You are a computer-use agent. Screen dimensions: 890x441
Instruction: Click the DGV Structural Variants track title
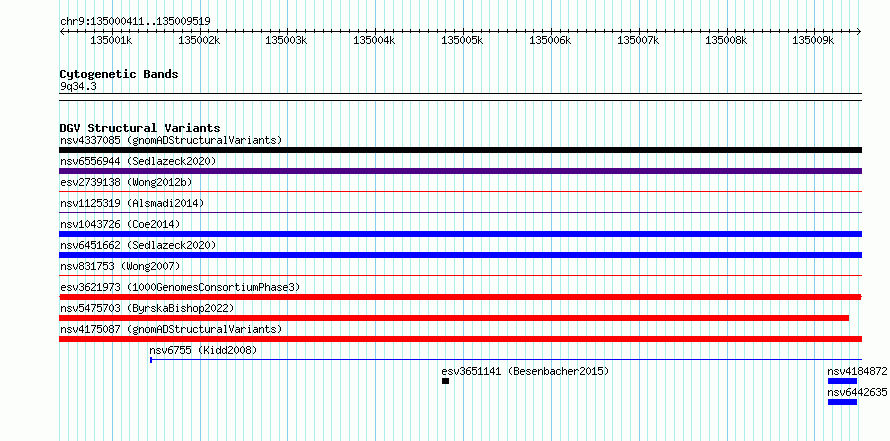(140, 128)
